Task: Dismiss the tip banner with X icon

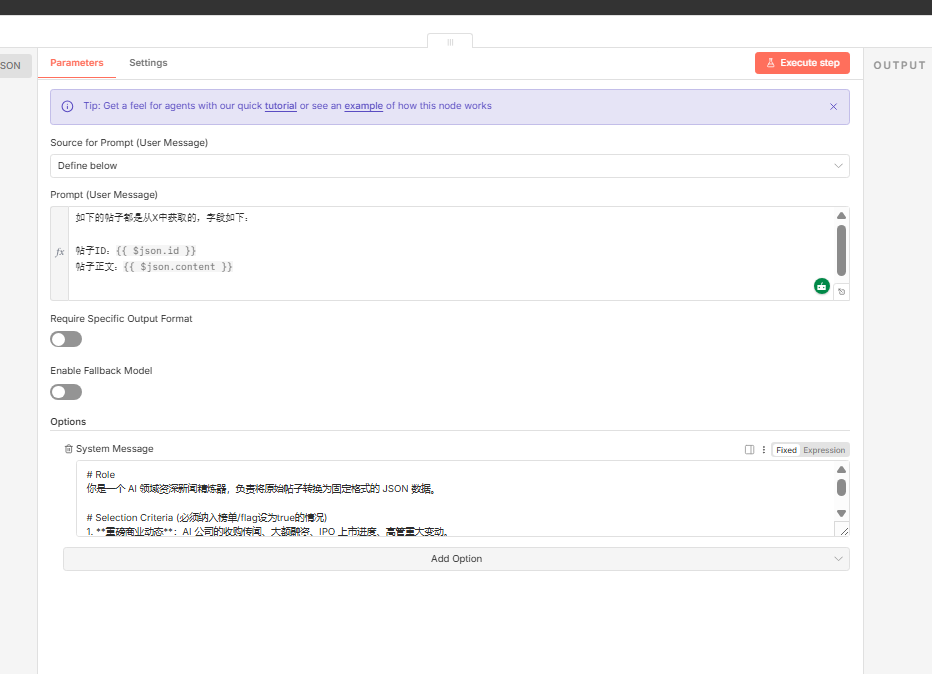Action: [833, 106]
